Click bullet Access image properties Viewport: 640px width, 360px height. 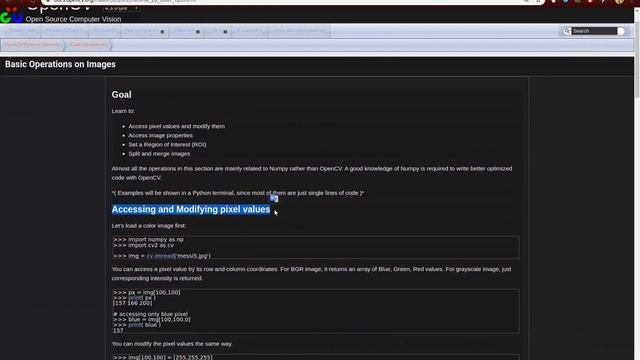click(160, 136)
